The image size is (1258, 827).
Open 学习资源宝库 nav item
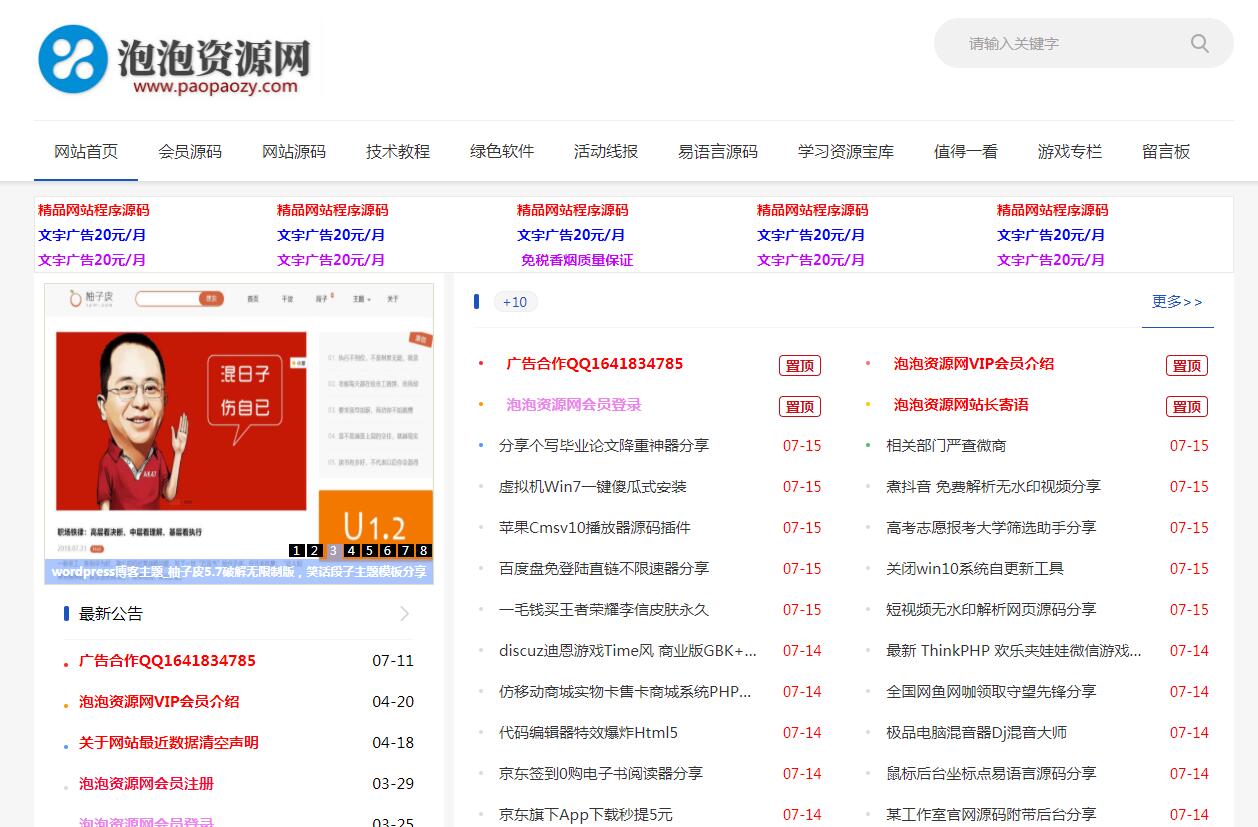pos(846,152)
